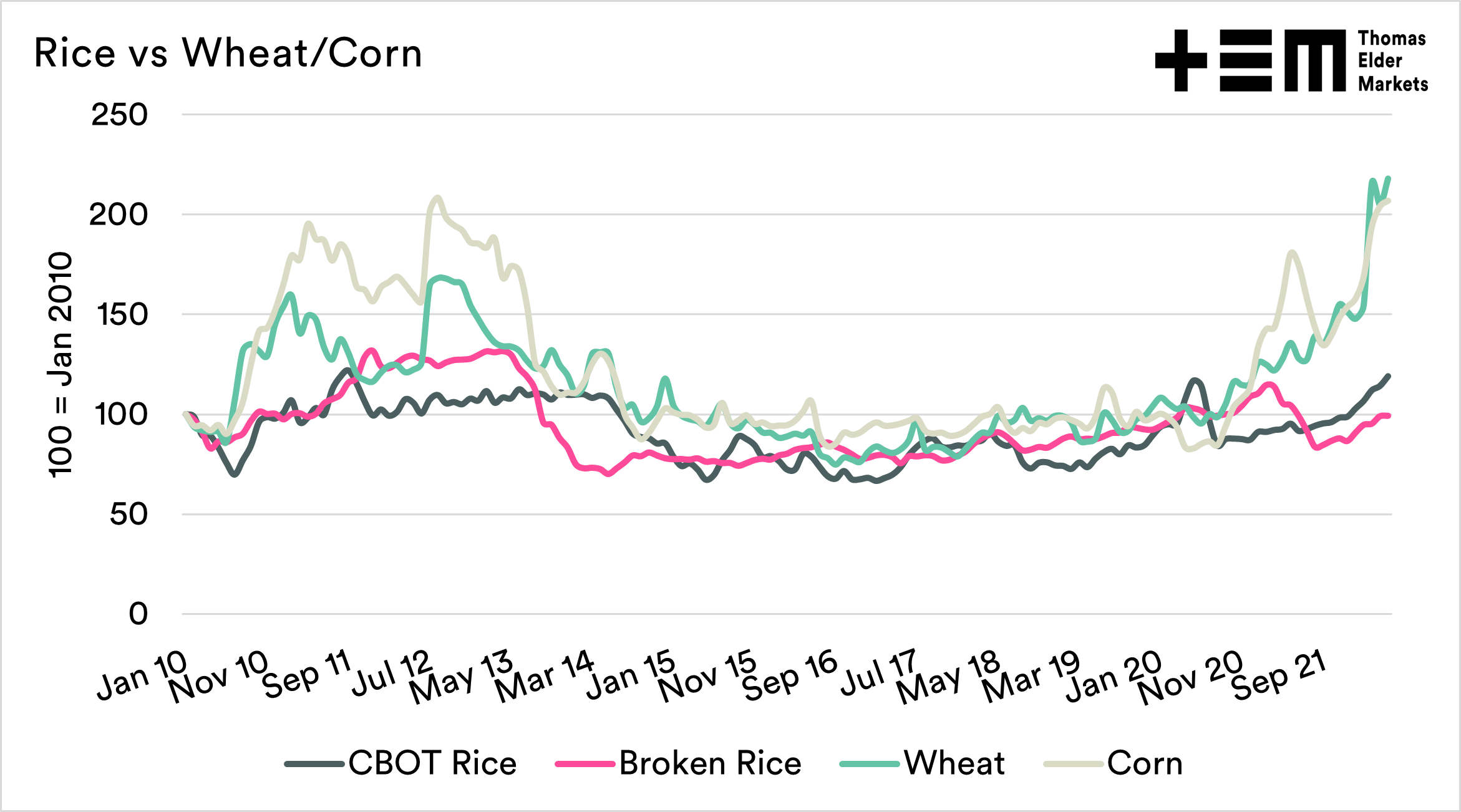Click the 250 y-axis label
The height and width of the screenshot is (812, 1461).
pos(119,115)
